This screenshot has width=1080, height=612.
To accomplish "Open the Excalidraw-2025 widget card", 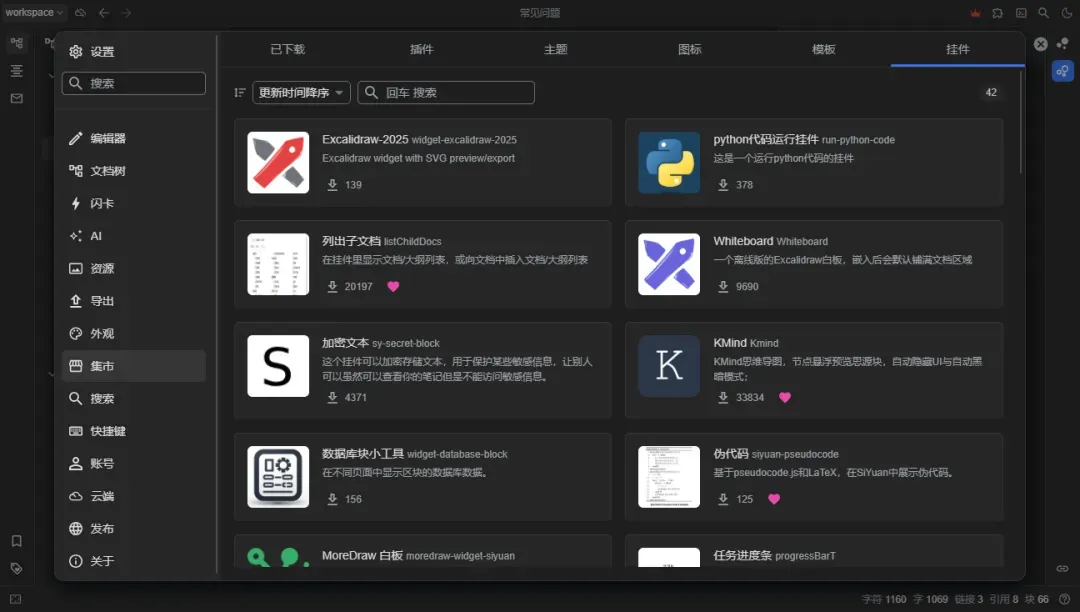I will (x=423, y=162).
